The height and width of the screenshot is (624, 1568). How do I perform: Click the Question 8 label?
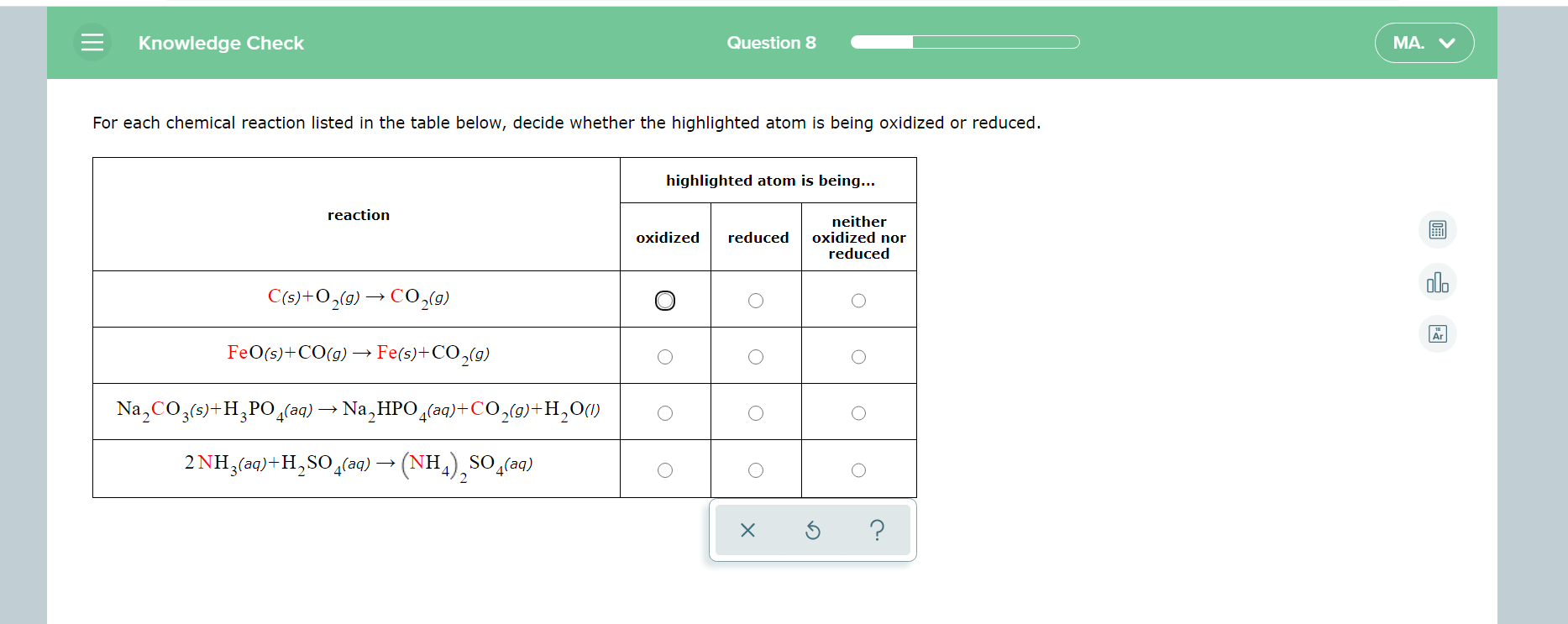pos(771,43)
